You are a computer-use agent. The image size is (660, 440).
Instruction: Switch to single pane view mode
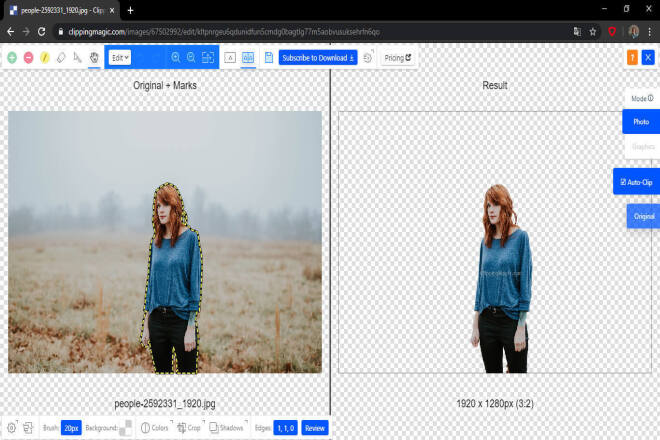(x=230, y=58)
